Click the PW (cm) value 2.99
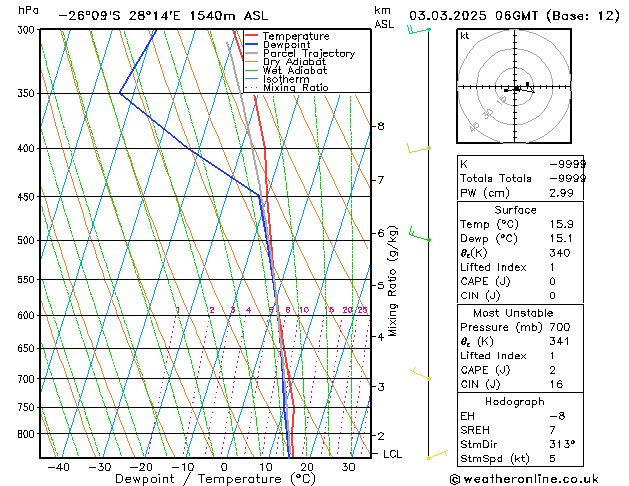 (x=561, y=193)
